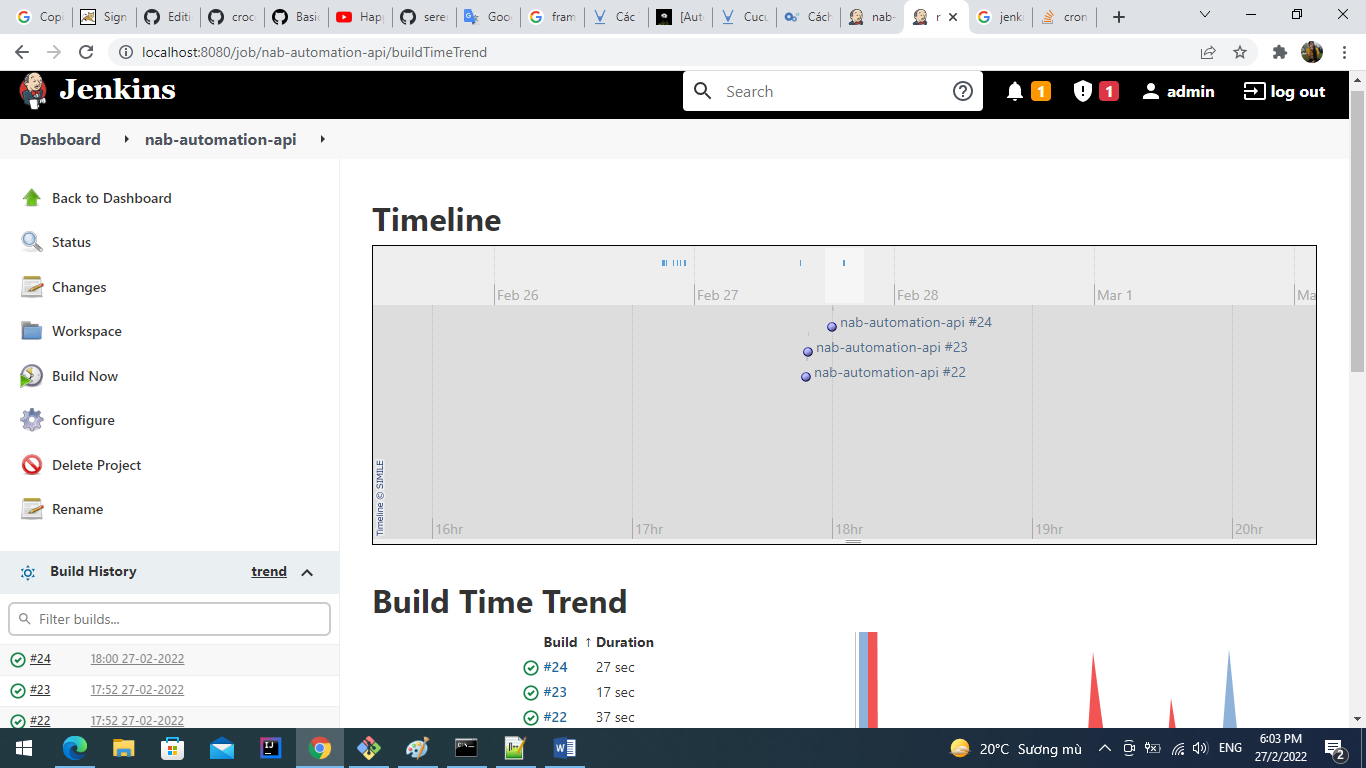Focus the Filter builds input field
1366x768 pixels.
pos(170,619)
